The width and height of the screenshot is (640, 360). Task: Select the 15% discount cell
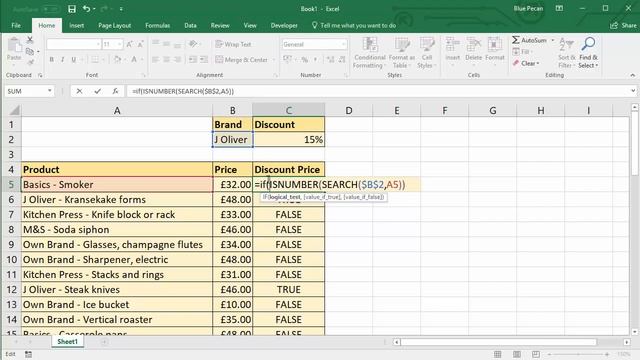289,140
